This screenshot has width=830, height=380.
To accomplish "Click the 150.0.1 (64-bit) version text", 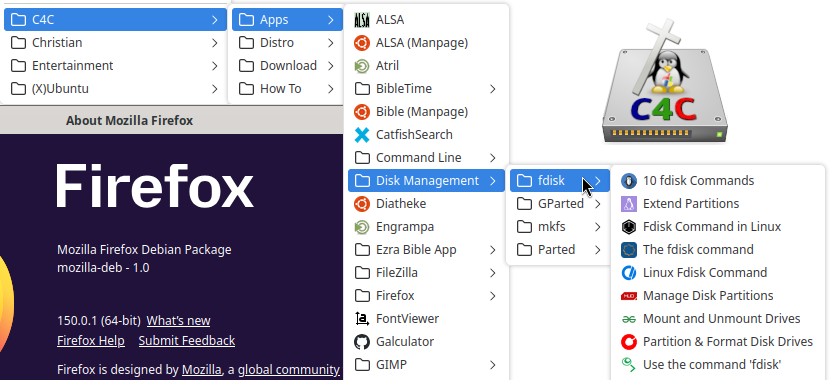I will click(99, 321).
